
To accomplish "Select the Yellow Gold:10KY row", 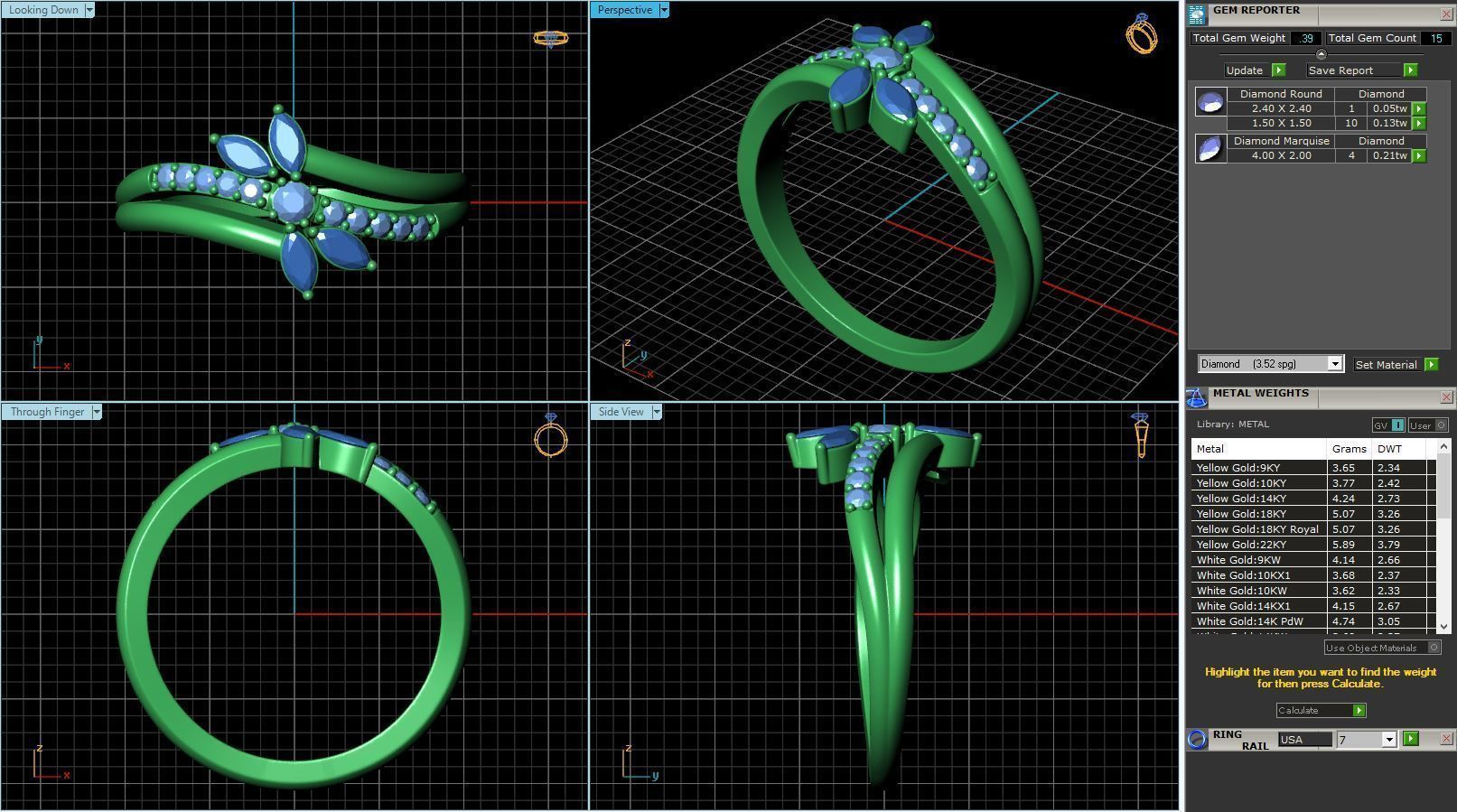I will pyautogui.click(x=1312, y=483).
